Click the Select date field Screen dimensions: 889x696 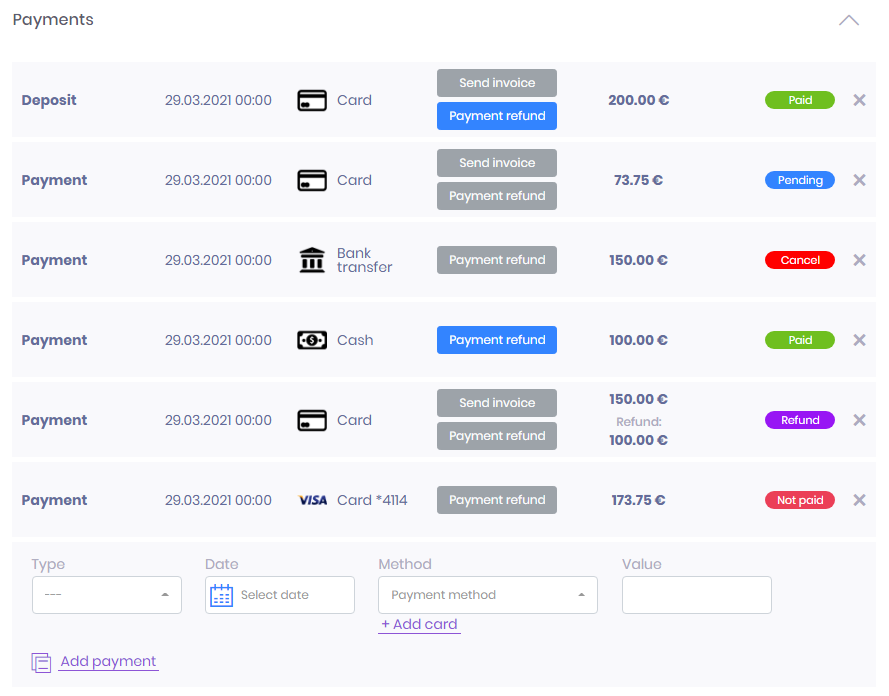tap(280, 595)
